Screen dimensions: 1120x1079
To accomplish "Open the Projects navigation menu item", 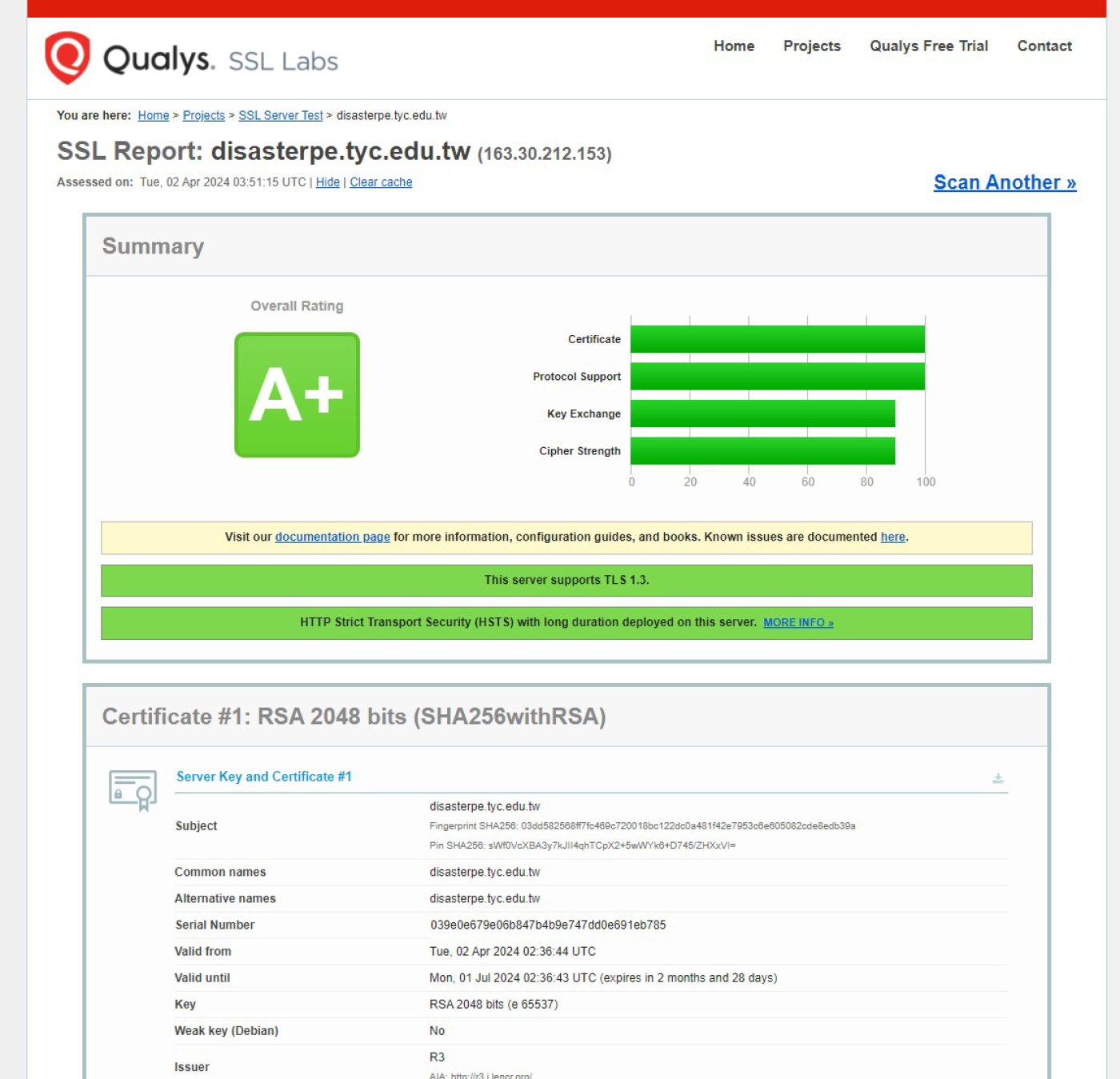I will 811,46.
